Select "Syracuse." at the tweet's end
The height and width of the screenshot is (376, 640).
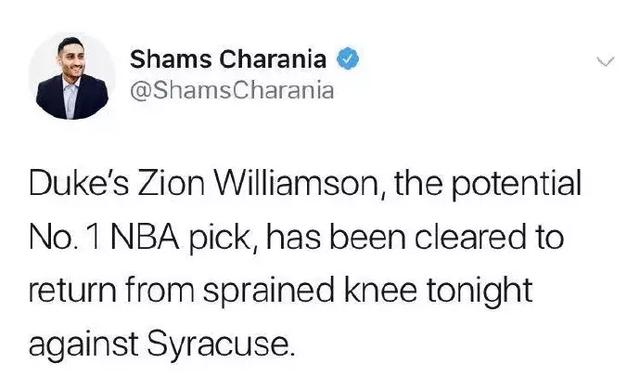220,345
